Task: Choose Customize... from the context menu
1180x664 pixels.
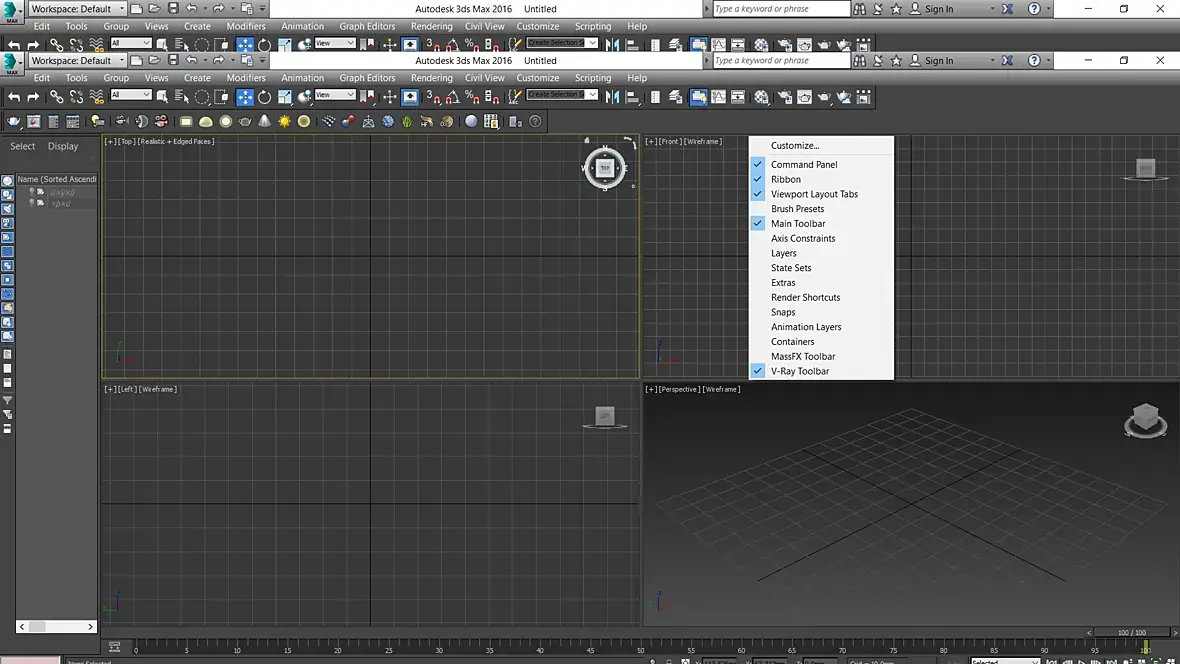Action: tap(794, 146)
